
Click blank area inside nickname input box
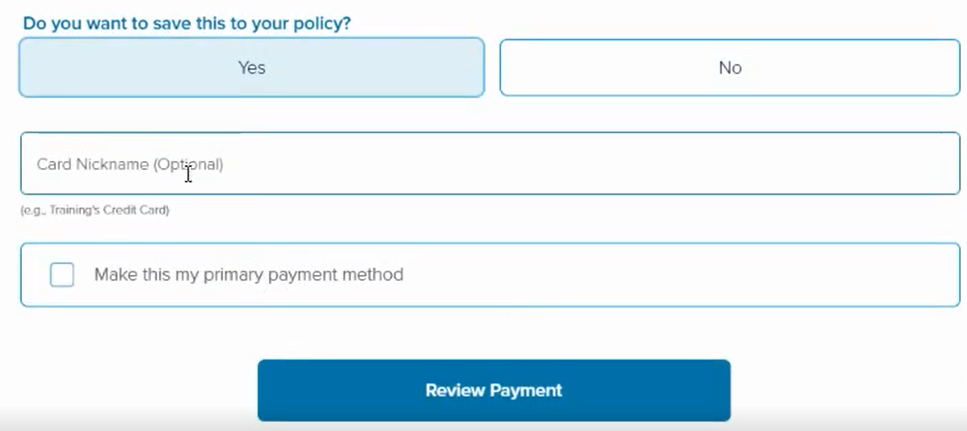tap(586, 163)
